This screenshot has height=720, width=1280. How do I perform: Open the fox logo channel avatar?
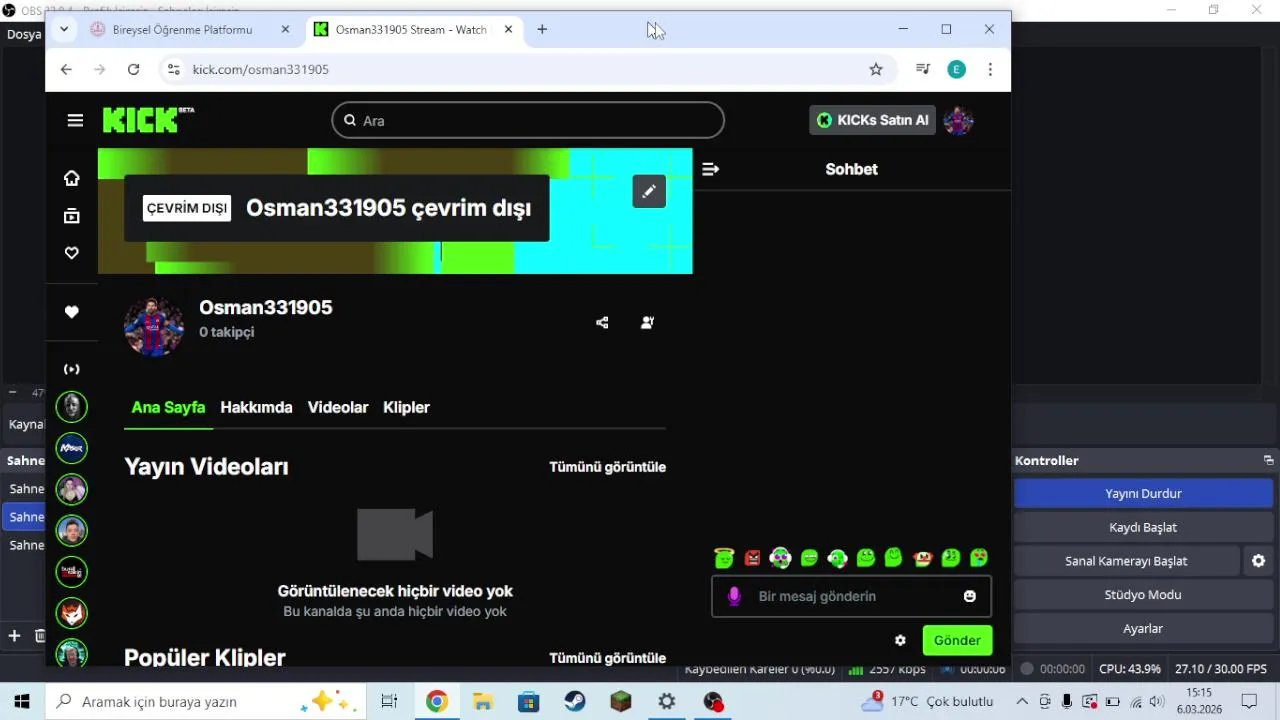[71, 612]
